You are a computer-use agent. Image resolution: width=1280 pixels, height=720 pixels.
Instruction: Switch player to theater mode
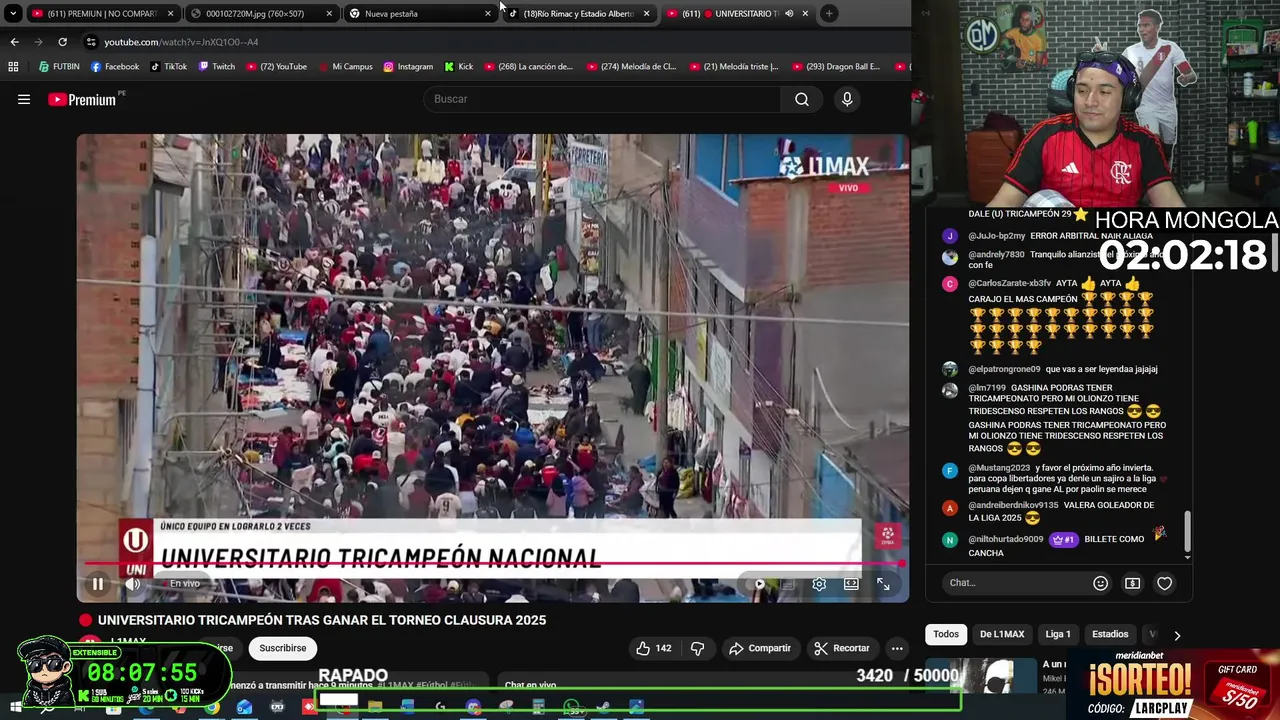point(851,584)
